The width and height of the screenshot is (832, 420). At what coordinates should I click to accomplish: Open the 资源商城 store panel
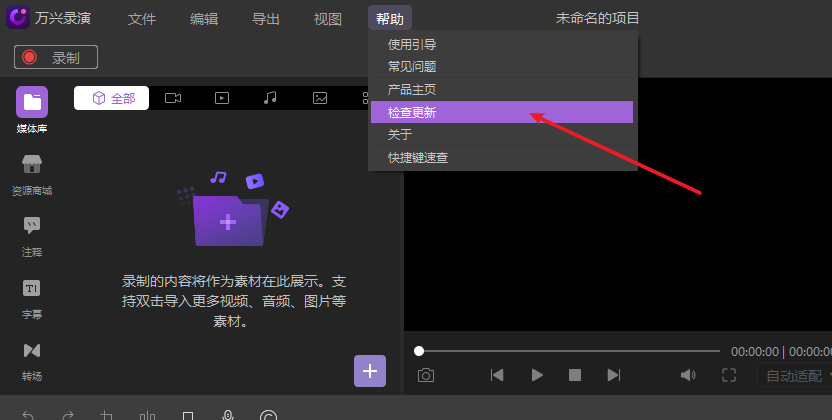coord(32,175)
